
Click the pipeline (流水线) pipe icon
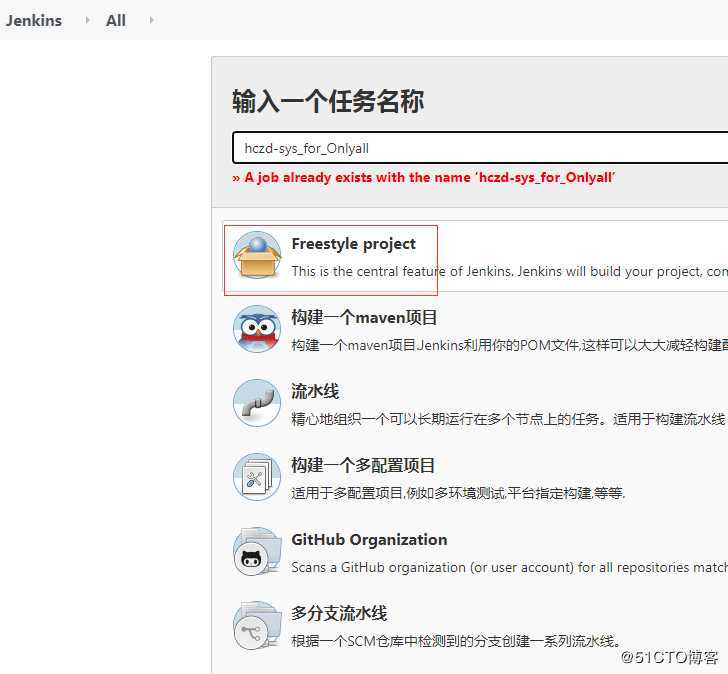click(x=257, y=403)
